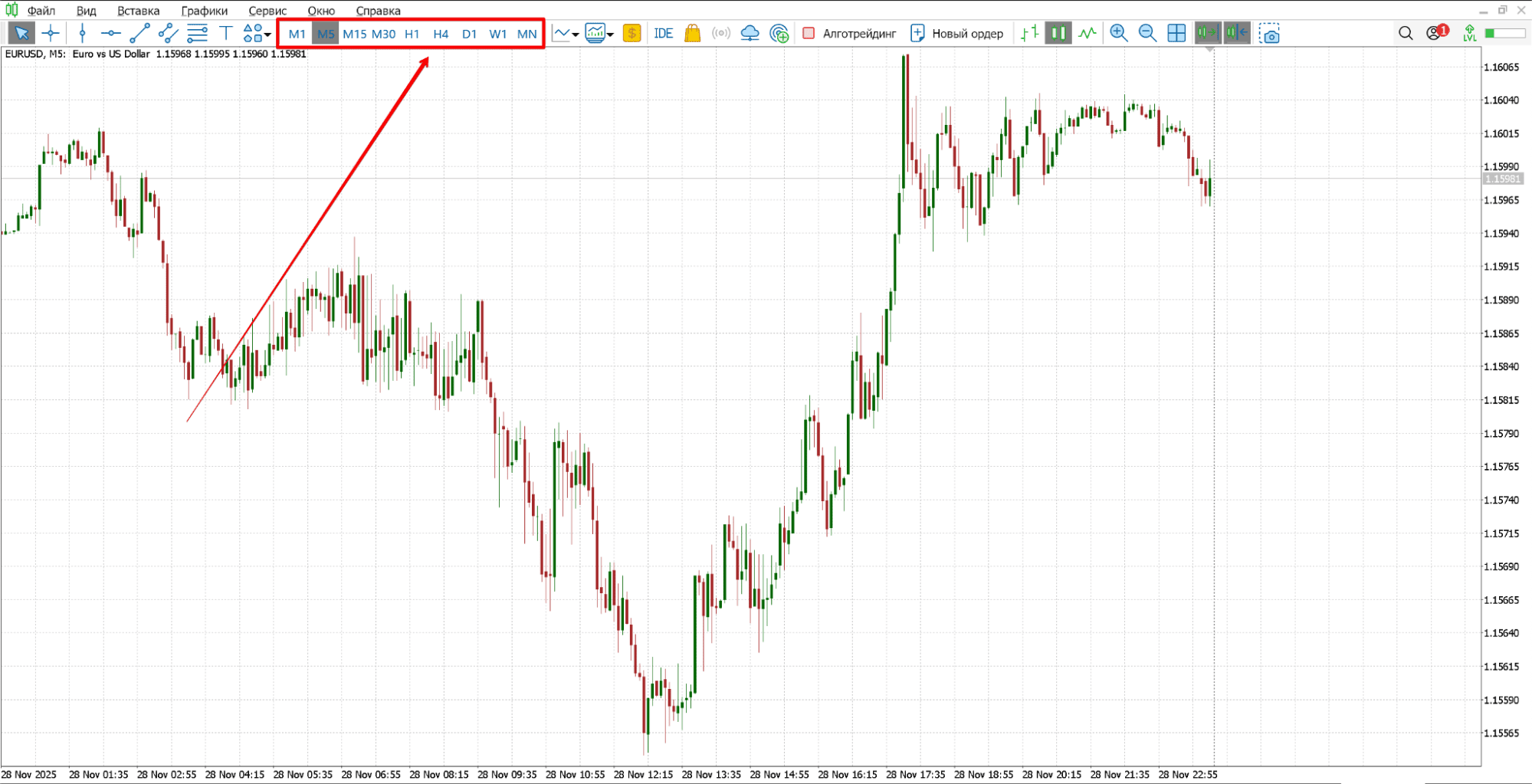The width and height of the screenshot is (1532, 784).
Task: Switch chart to H4 timeframe
Action: point(441,34)
